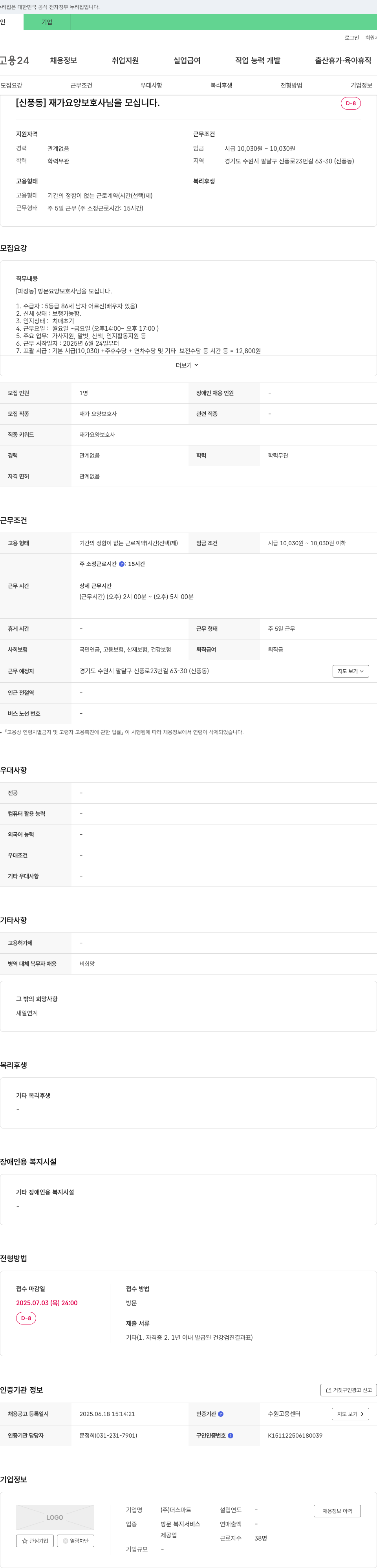This screenshot has height=1568, width=377.
Task: Click the D-8 badge beside the job title
Action: tap(351, 103)
